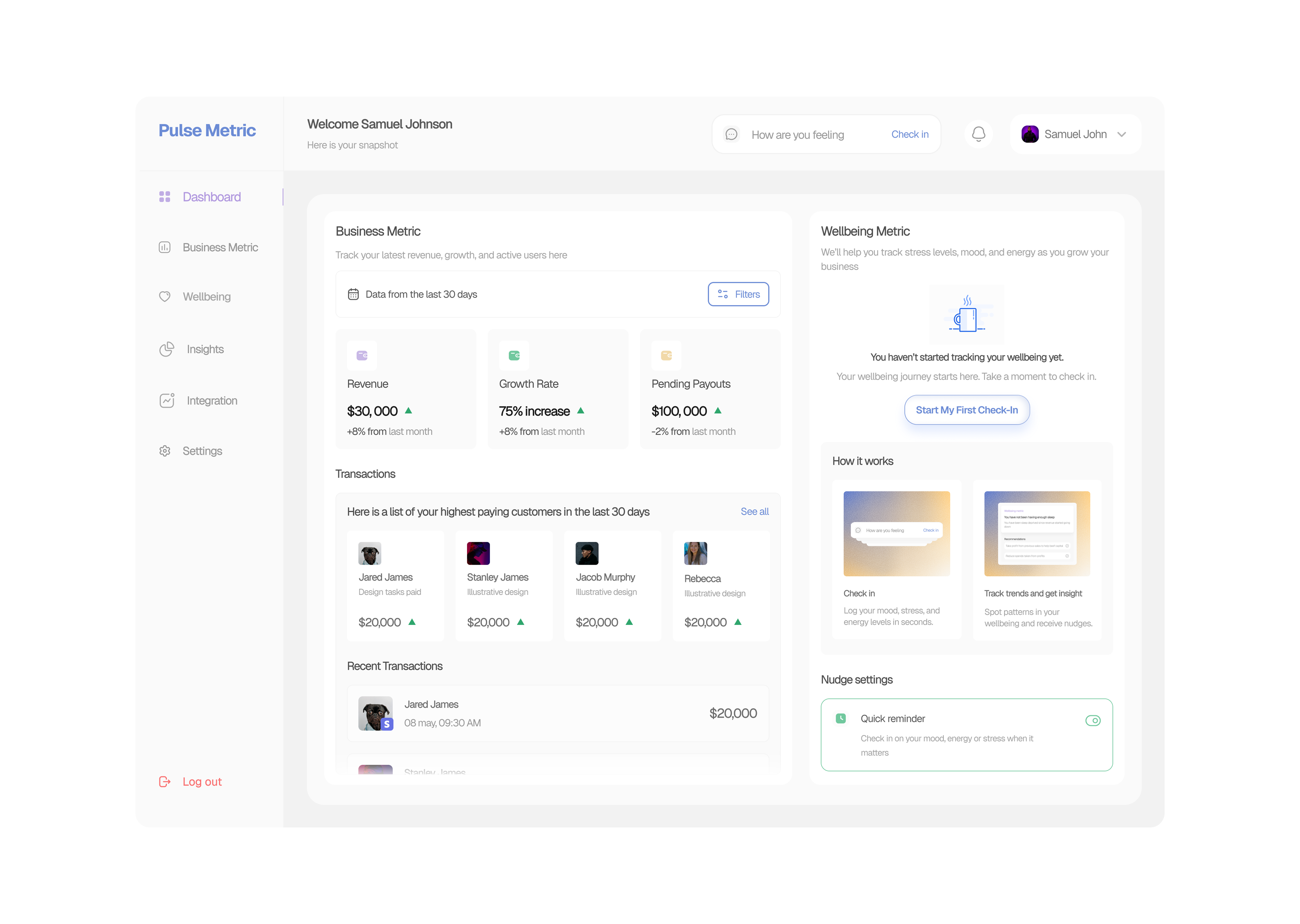Click the green Growth Rate wallet icon
The width and height of the screenshot is (1300, 924).
(x=514, y=356)
